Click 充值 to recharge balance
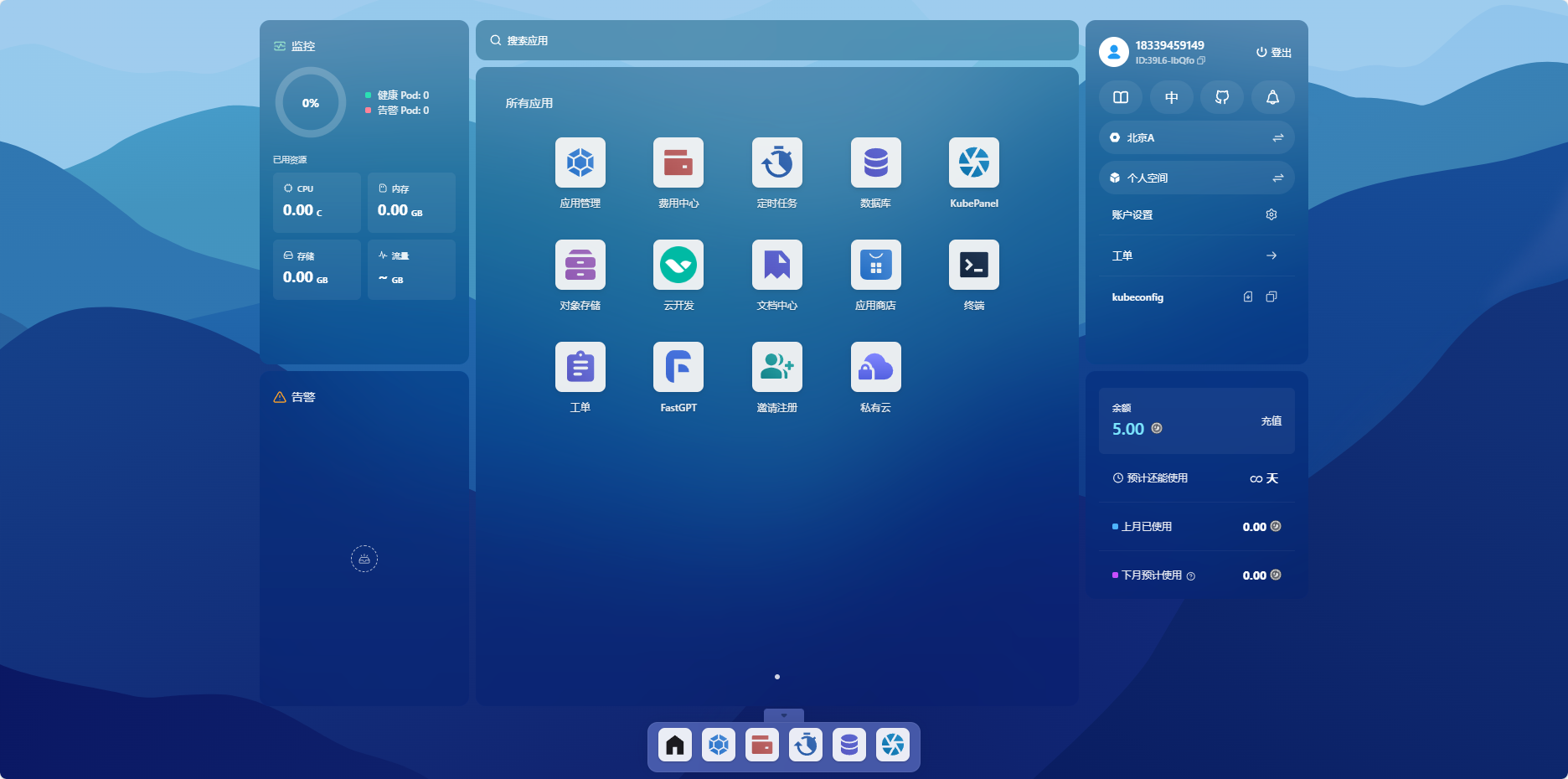 [1271, 420]
